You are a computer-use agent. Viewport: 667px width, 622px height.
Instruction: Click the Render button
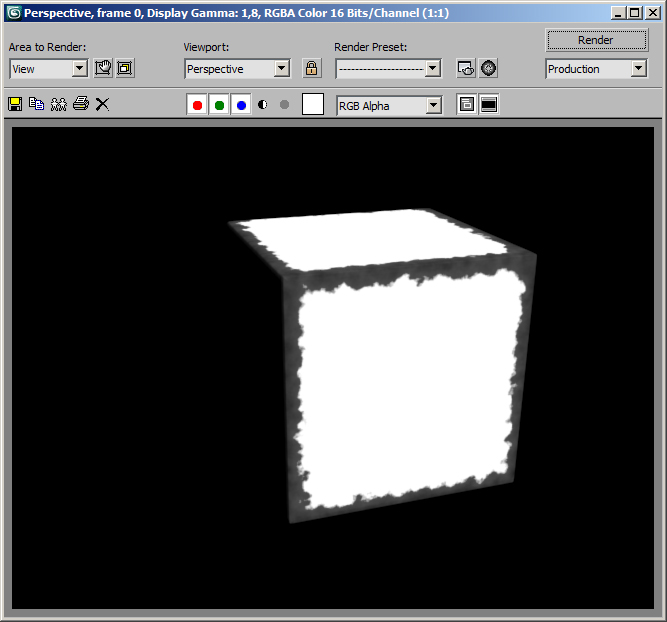coord(596,40)
